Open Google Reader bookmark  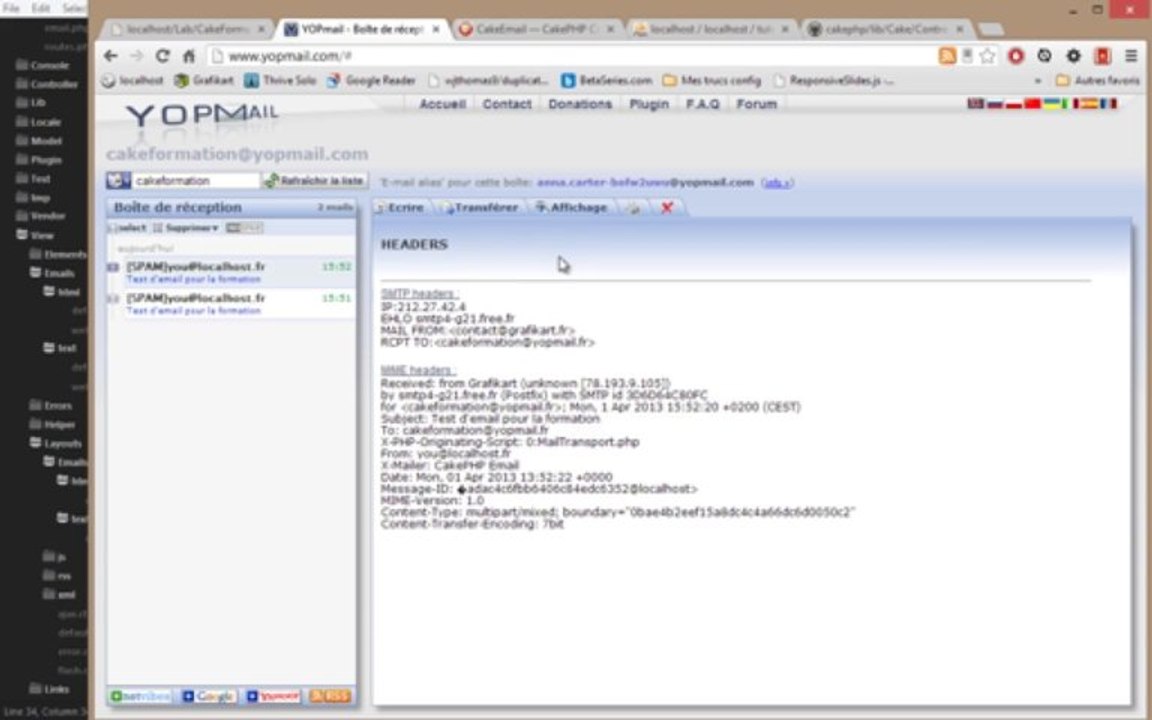click(x=371, y=81)
